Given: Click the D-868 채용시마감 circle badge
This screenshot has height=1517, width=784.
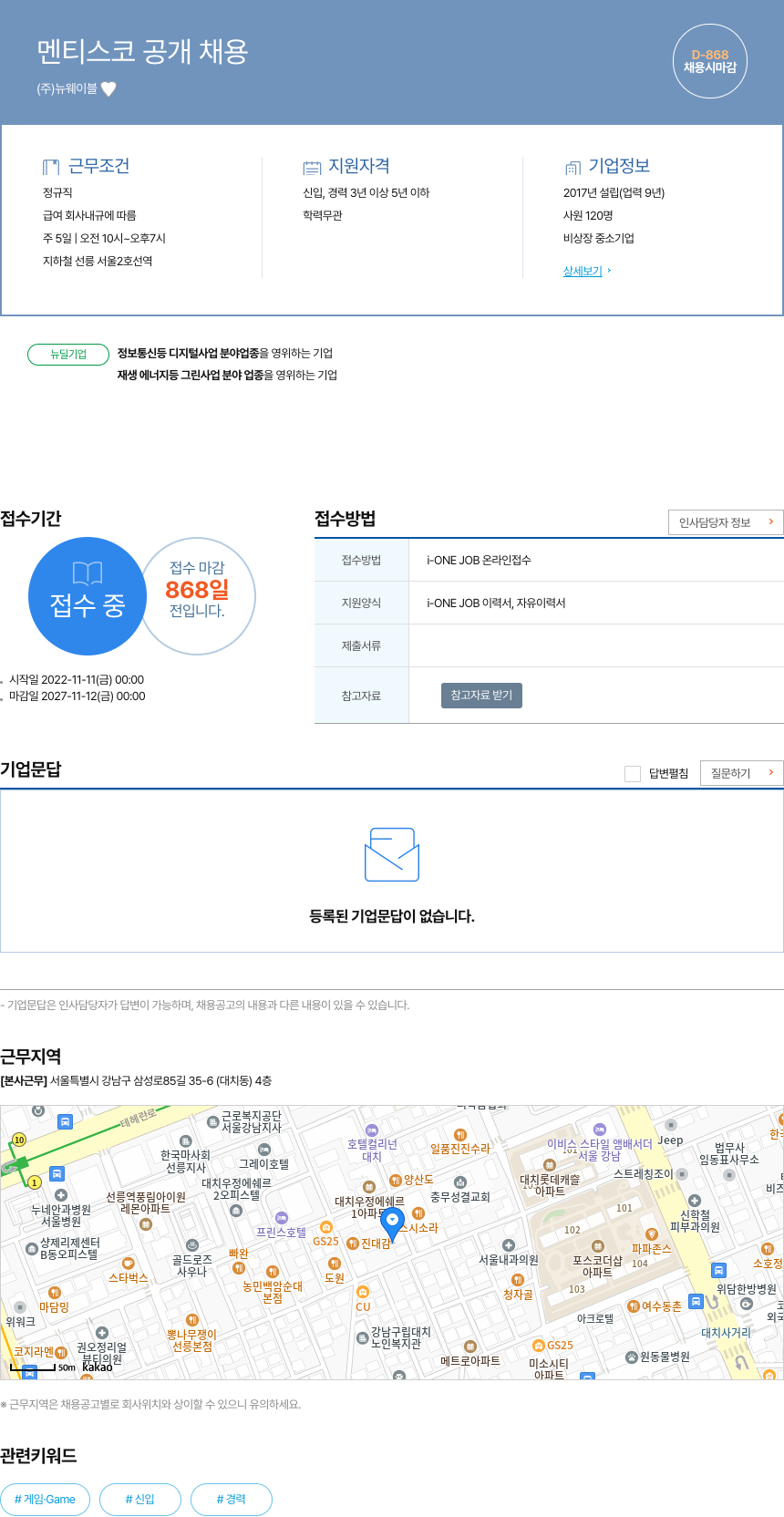Looking at the screenshot, I should coord(710,61).
